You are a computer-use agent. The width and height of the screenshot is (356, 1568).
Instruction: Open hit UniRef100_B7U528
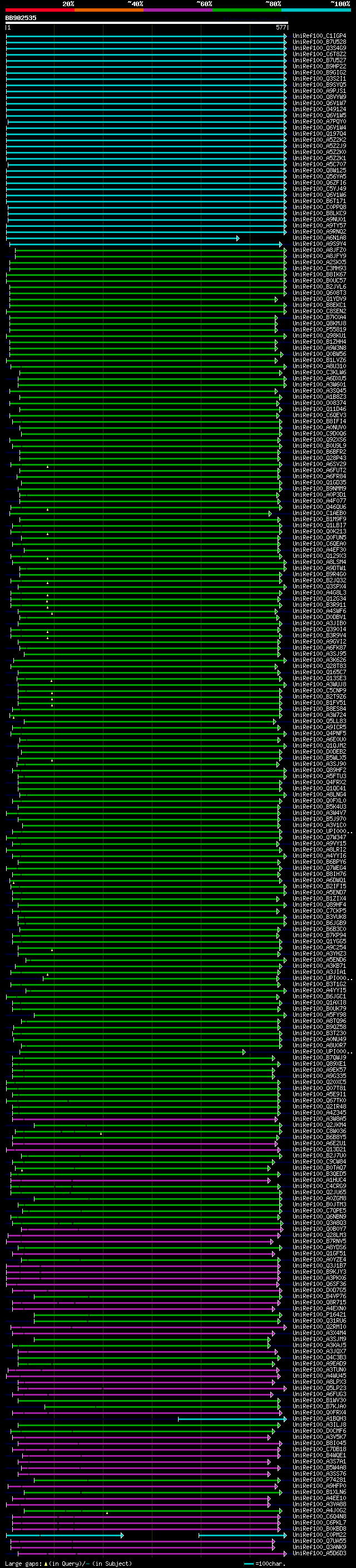pyautogui.click(x=319, y=42)
